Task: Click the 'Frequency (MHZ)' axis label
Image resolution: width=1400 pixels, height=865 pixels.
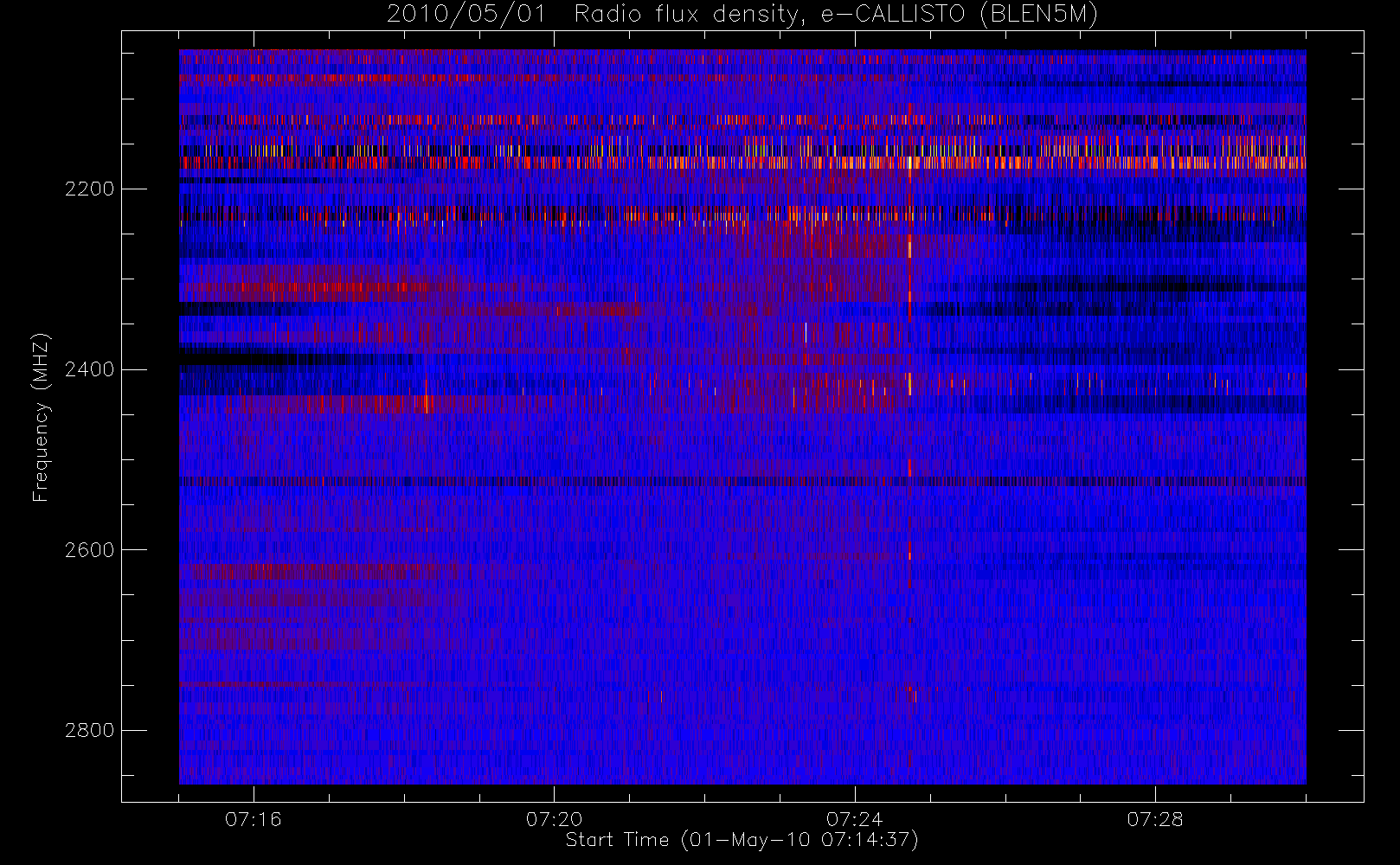Action: [41, 417]
